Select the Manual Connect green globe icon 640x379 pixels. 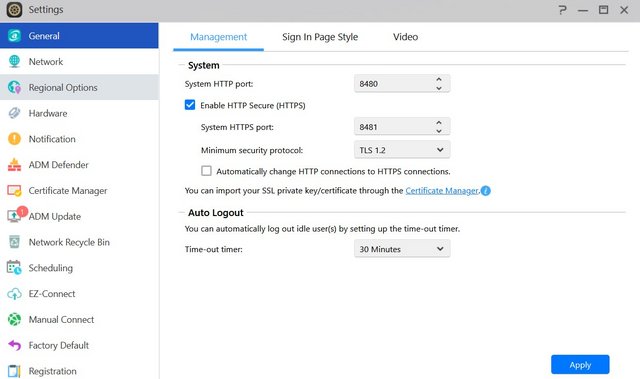pos(14,319)
